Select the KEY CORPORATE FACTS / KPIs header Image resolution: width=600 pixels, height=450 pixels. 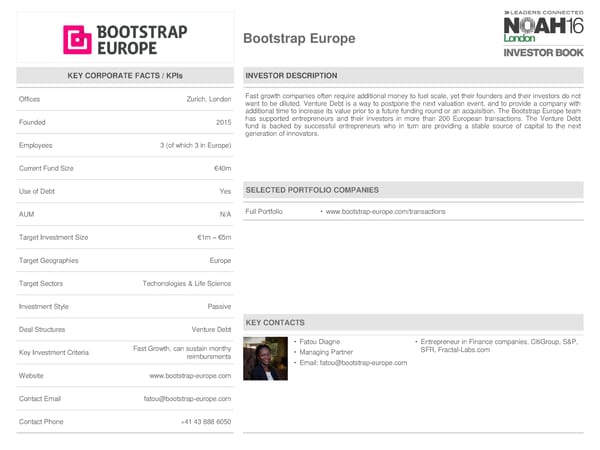coord(125,76)
